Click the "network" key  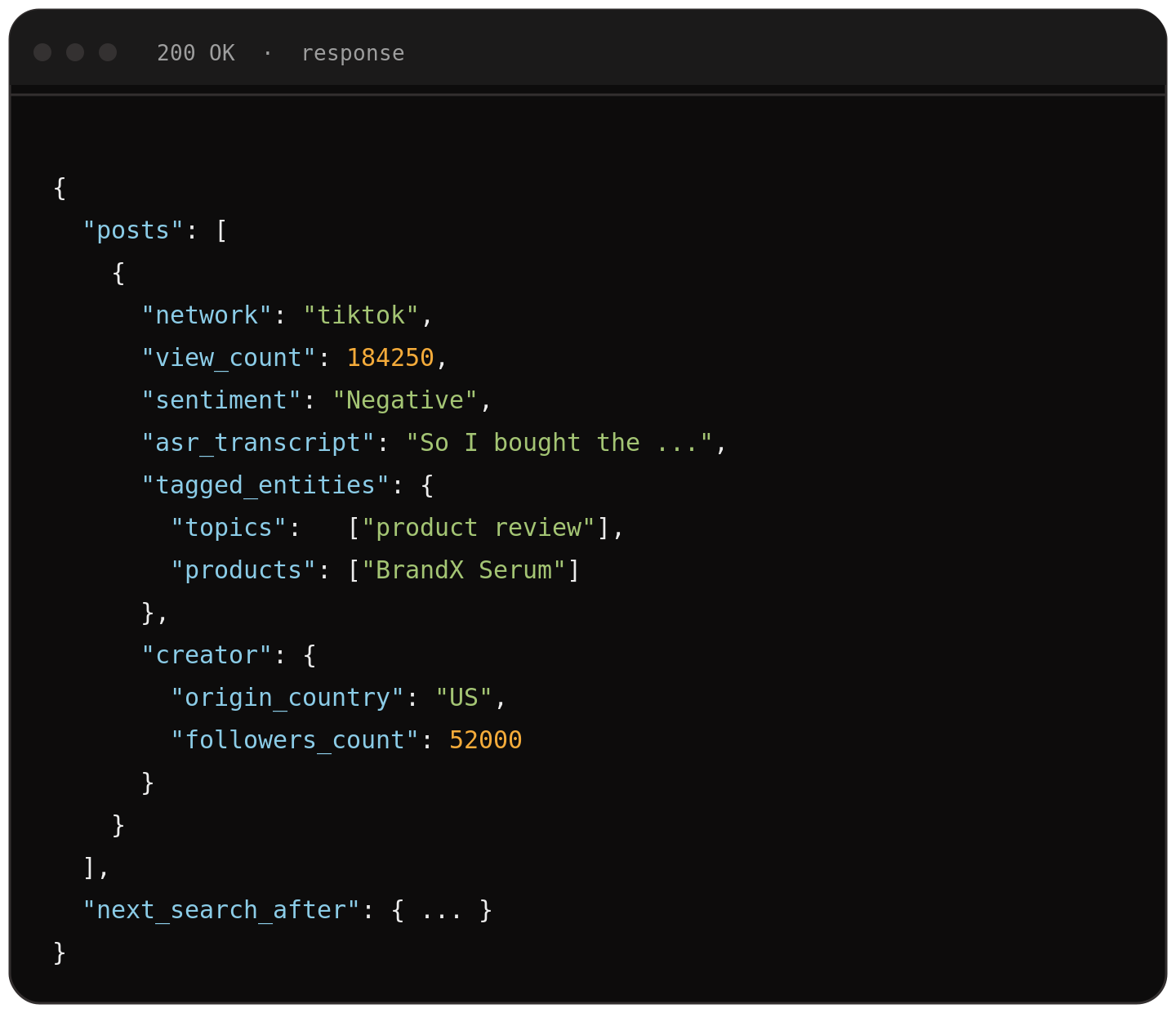click(x=207, y=315)
